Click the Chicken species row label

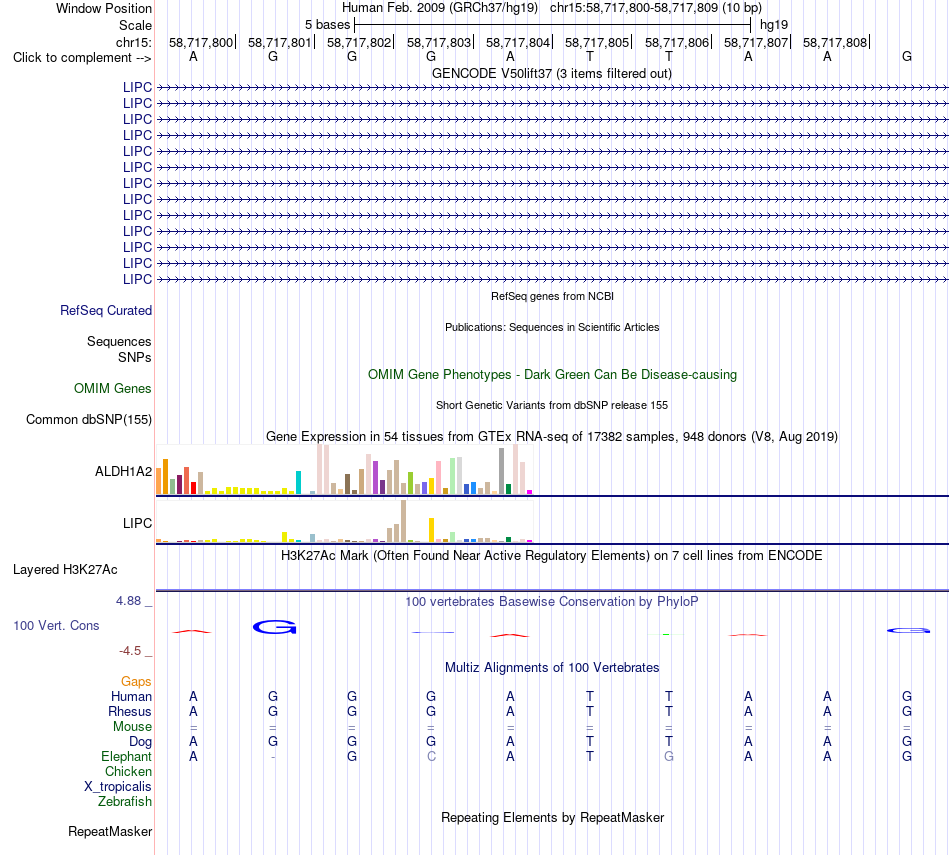tap(128, 771)
